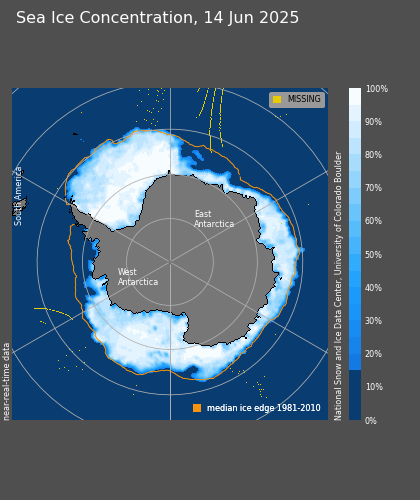Click the median ice edge 1981-2010 text

coord(264,408)
